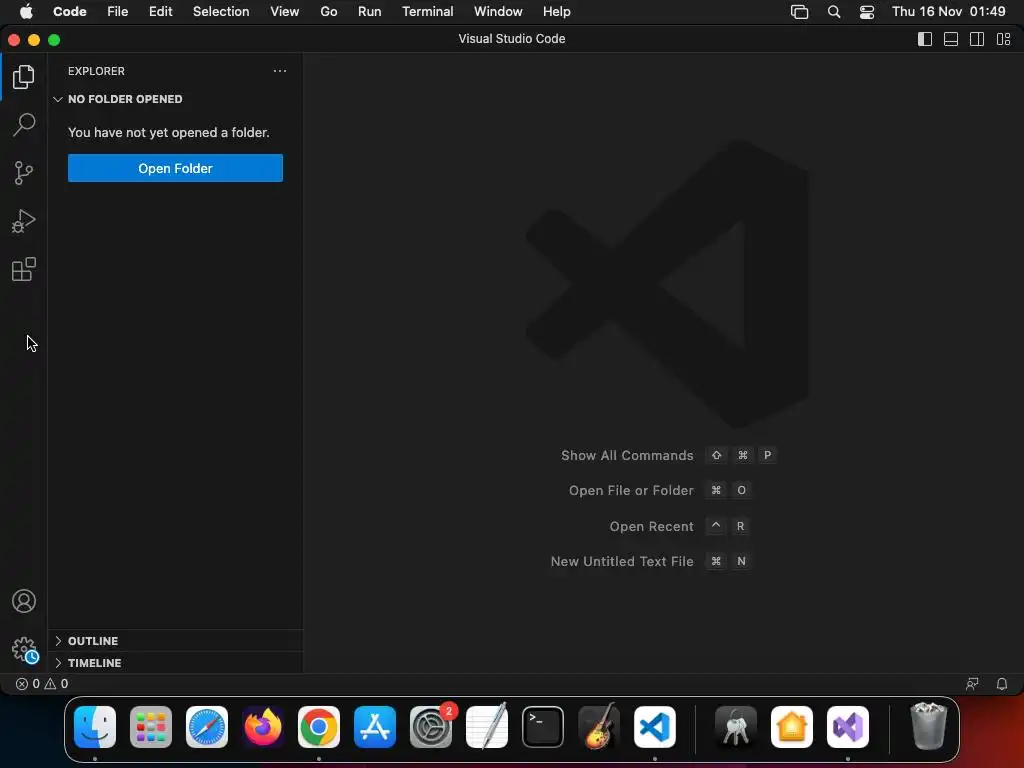Open the Edit menu
1024x768 pixels.
pyautogui.click(x=161, y=12)
